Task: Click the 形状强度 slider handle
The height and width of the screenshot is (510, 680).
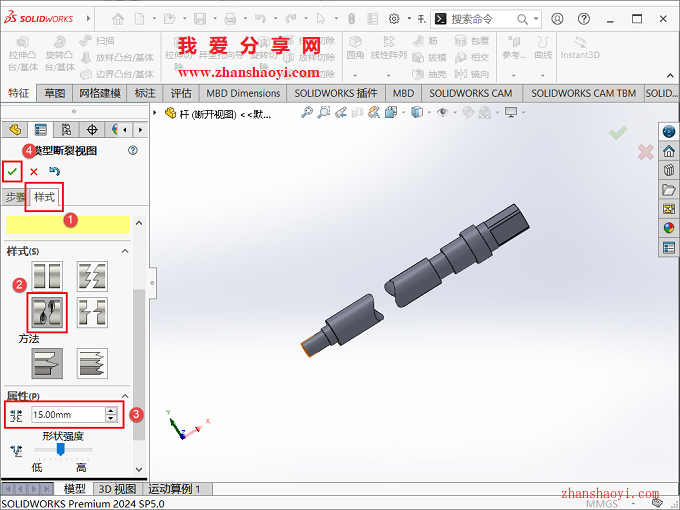Action: 60,451
